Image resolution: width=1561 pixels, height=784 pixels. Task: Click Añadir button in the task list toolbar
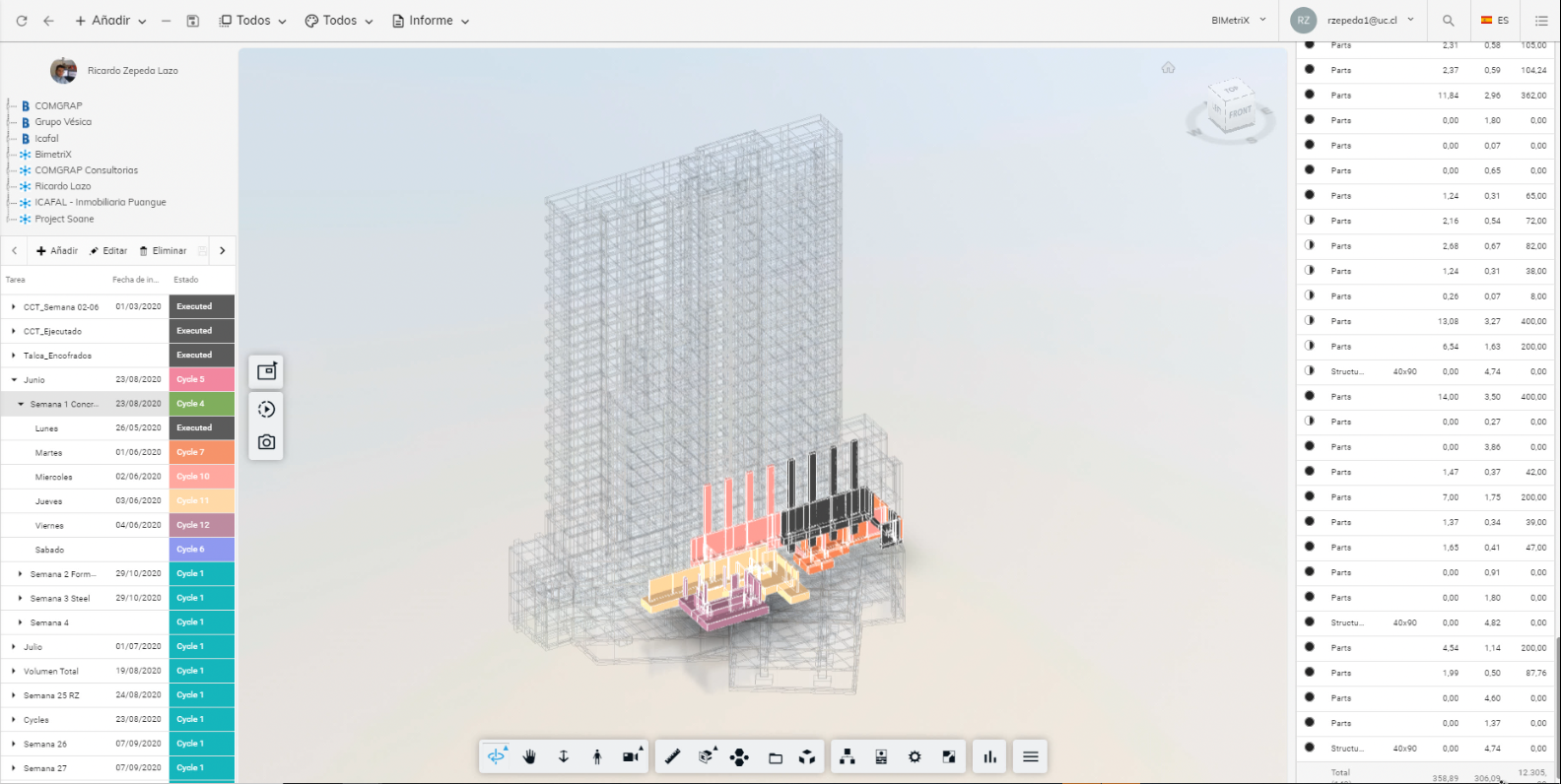tap(57, 251)
